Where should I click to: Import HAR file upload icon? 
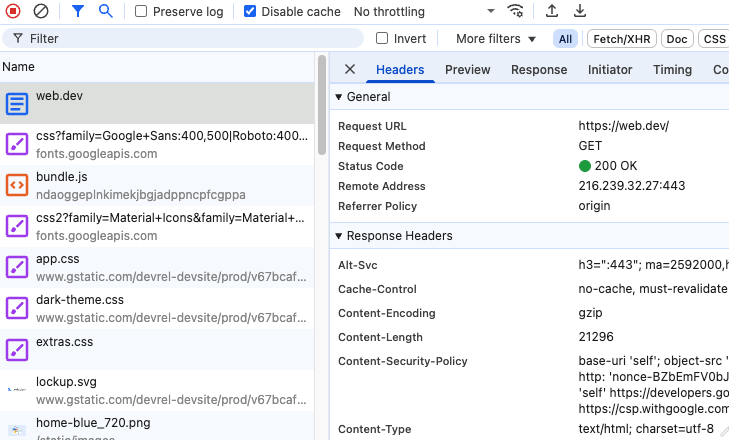pos(552,12)
